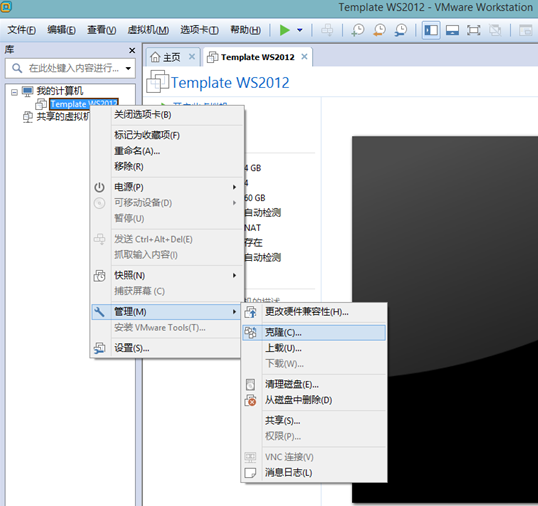Screen dimensions: 538x506
Task: Choose 重命名(A)... from context menu
Action: pos(167,151)
